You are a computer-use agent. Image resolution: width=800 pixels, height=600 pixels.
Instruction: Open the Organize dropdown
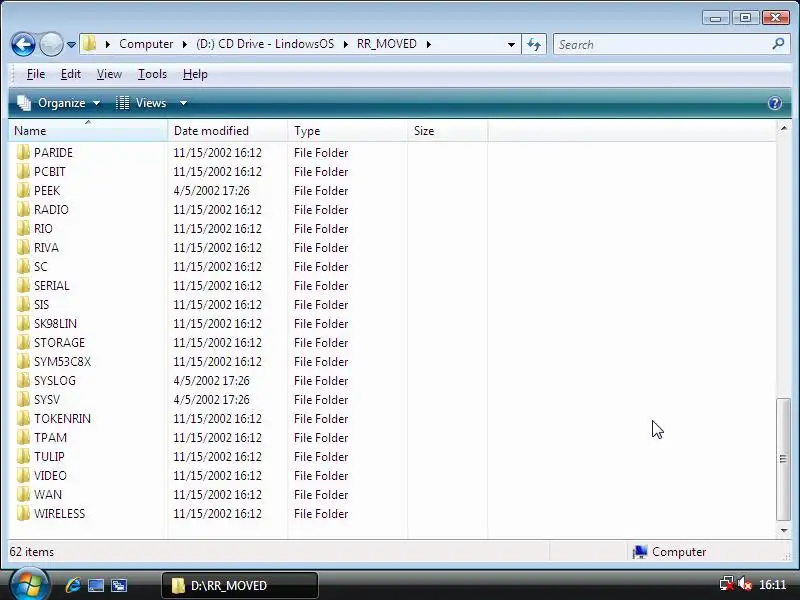[x=59, y=103]
